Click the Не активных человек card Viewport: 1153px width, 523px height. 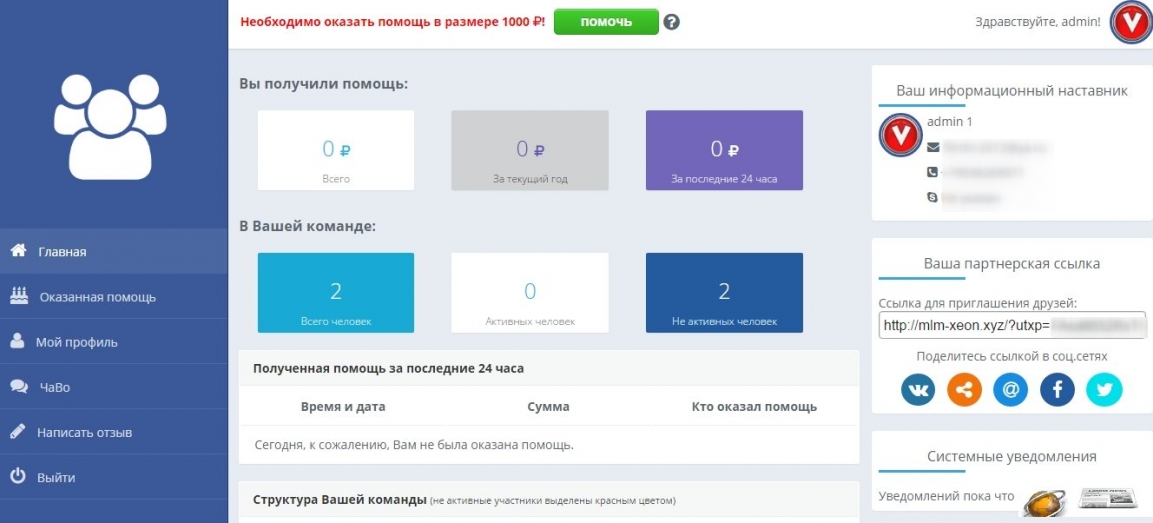pyautogui.click(x=724, y=292)
